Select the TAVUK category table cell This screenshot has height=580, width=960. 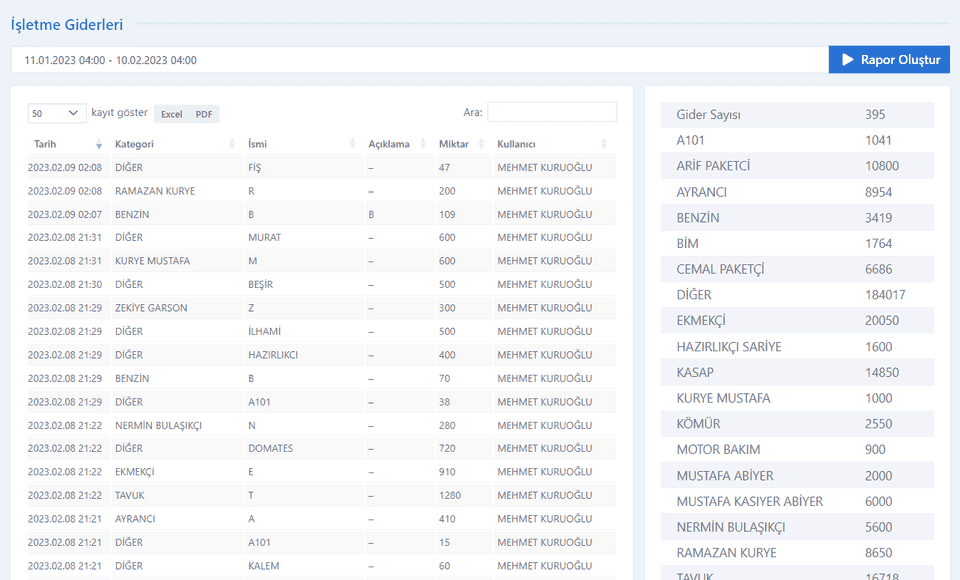point(176,495)
